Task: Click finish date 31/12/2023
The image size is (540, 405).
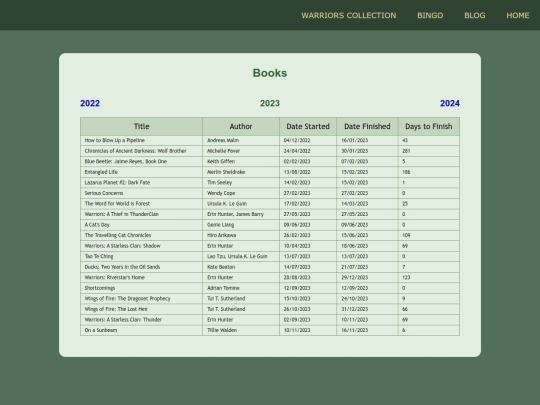Action: (x=354, y=309)
